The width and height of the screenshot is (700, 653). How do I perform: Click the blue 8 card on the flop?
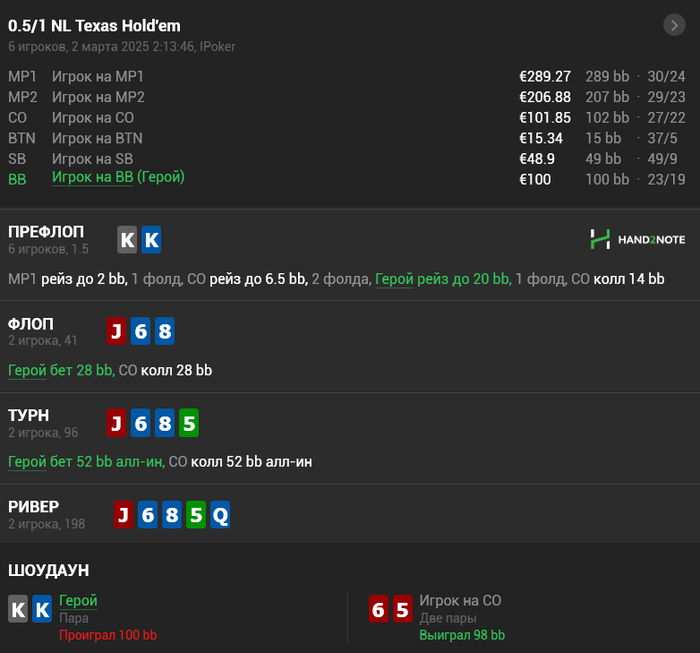click(165, 331)
